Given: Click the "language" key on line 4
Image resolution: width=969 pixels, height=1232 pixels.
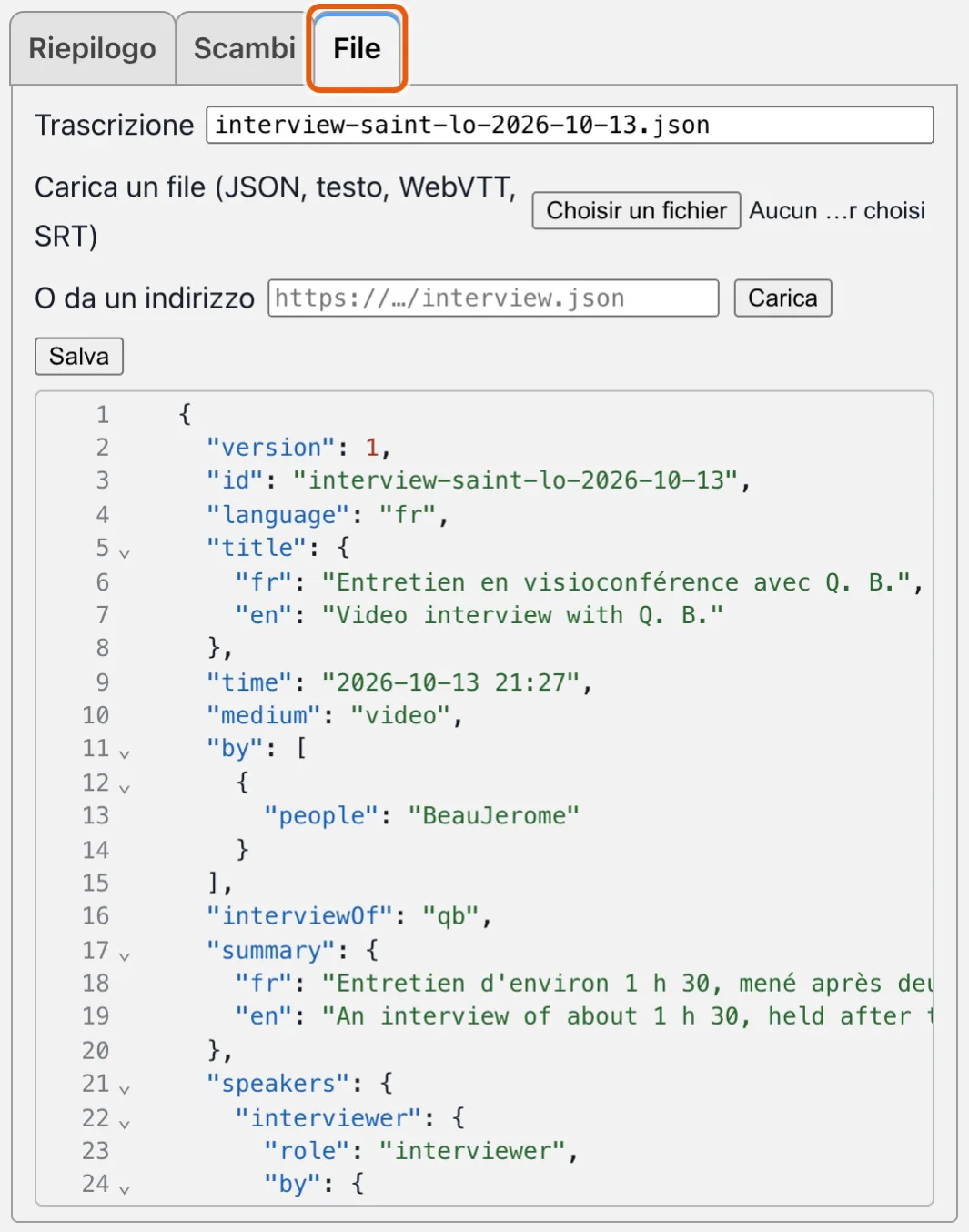Looking at the screenshot, I should [x=278, y=514].
